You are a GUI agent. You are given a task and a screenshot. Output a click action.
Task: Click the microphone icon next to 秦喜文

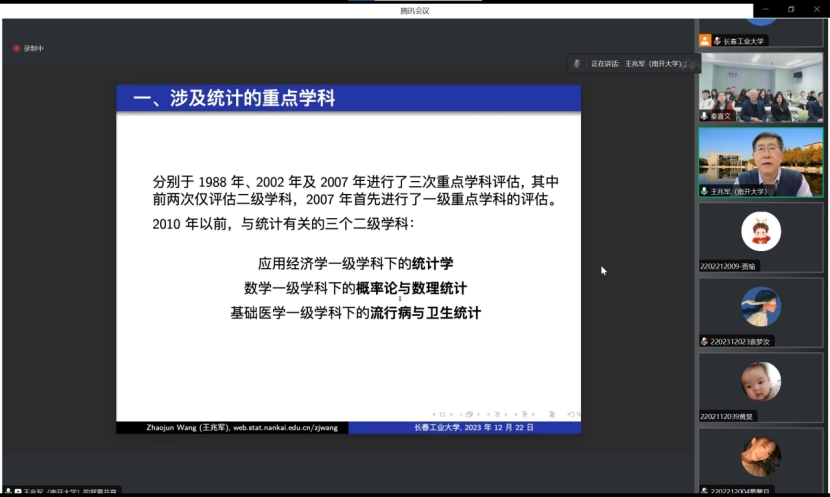[705, 116]
